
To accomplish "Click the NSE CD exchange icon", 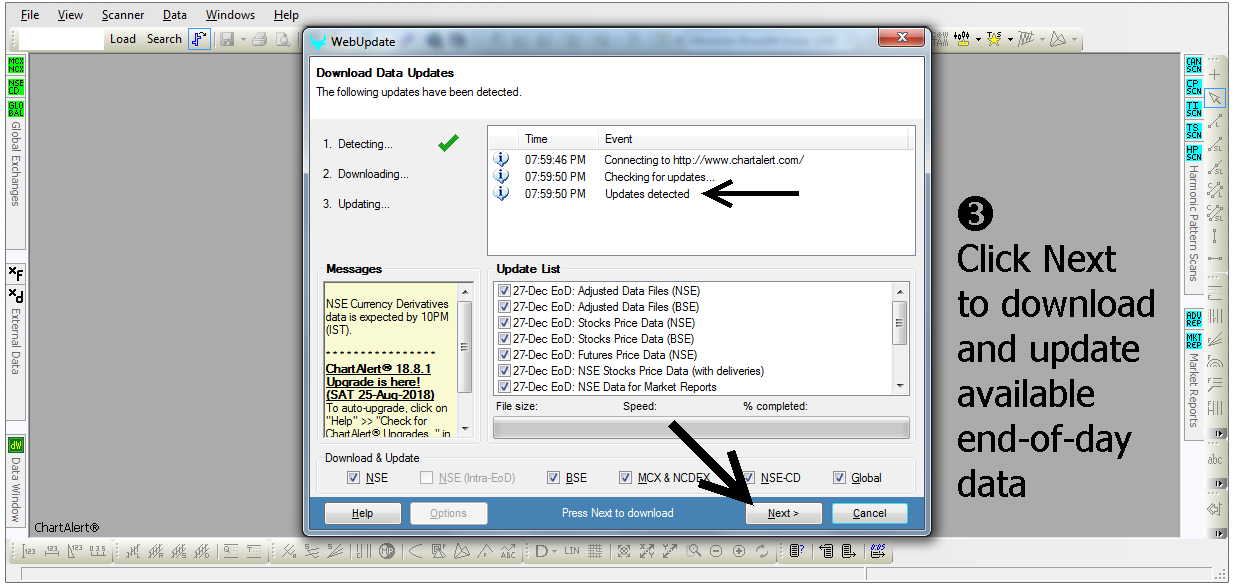I will [x=16, y=87].
